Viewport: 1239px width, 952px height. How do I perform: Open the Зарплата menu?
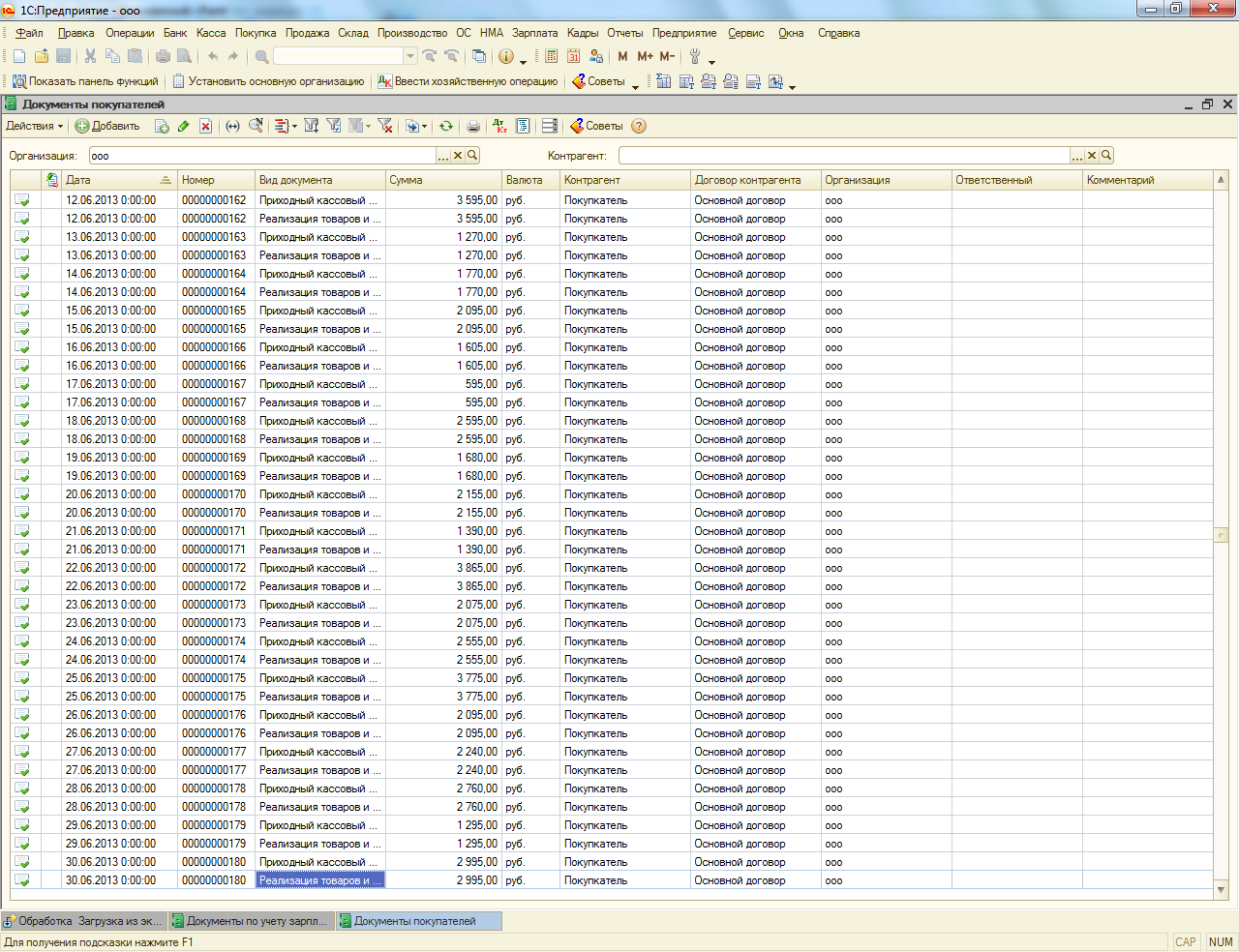coord(534,33)
